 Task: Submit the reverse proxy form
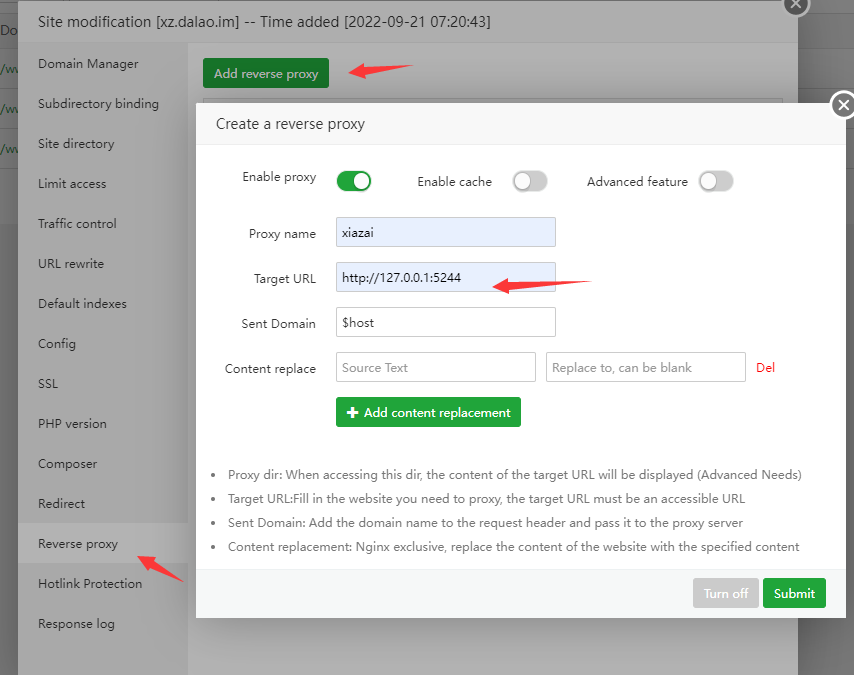coord(794,593)
